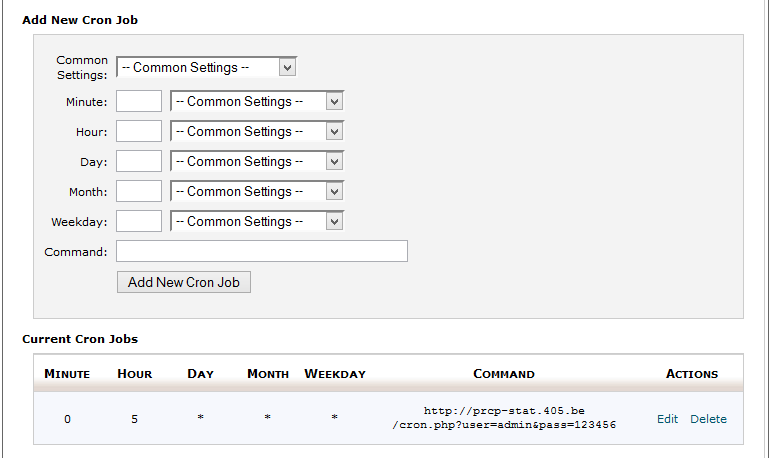
Task: Click the Hour column header
Action: pyautogui.click(x=134, y=374)
